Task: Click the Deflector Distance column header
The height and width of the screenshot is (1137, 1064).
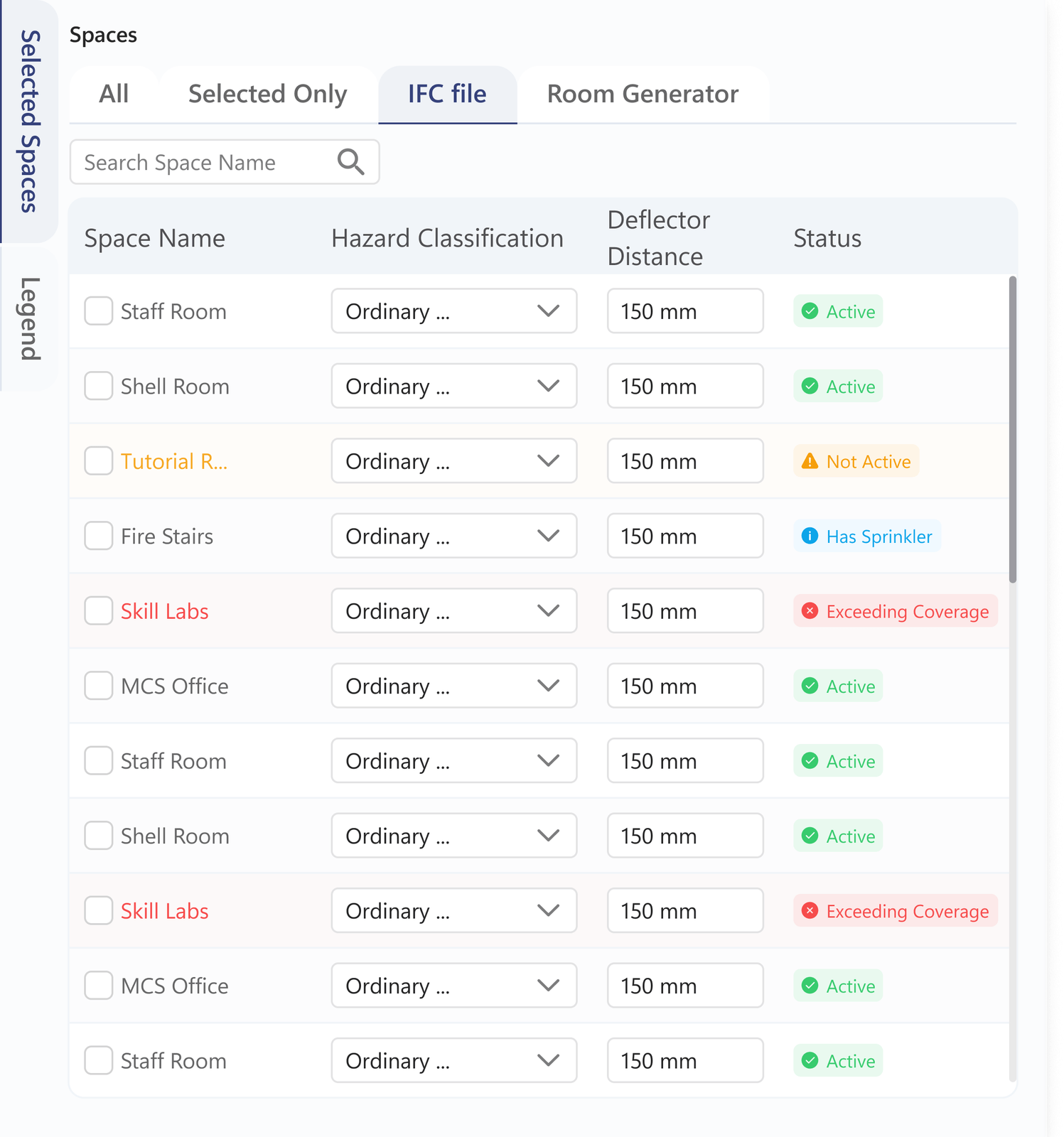Action: tap(659, 238)
